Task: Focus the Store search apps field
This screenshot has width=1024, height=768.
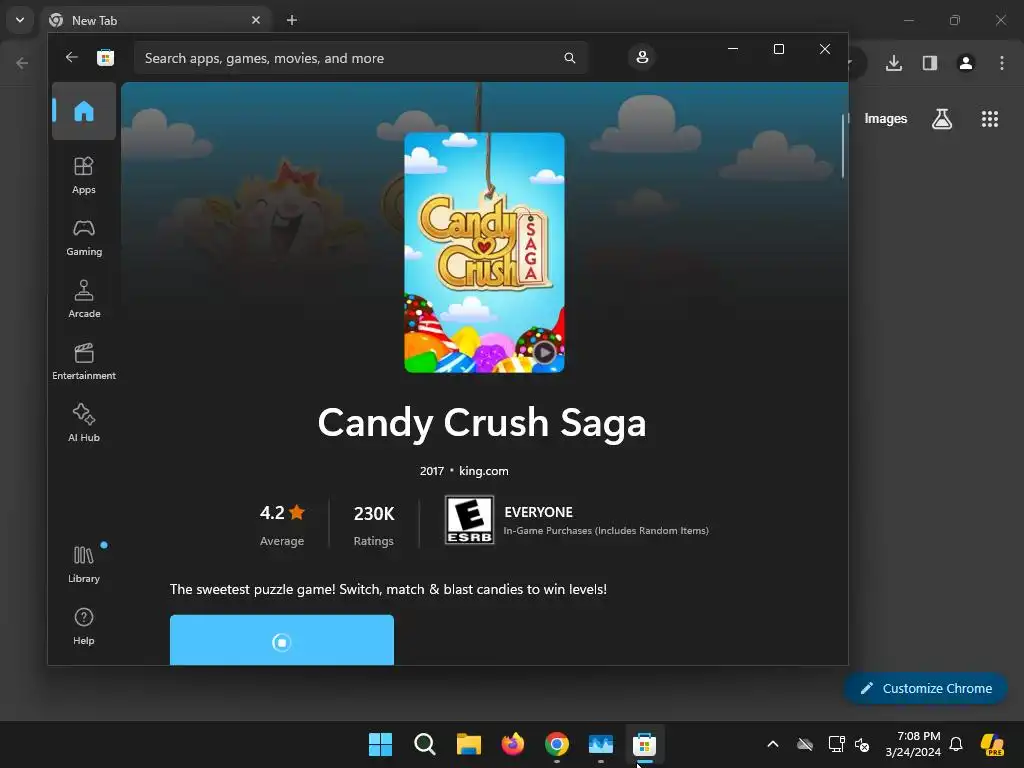Action: pos(360,58)
